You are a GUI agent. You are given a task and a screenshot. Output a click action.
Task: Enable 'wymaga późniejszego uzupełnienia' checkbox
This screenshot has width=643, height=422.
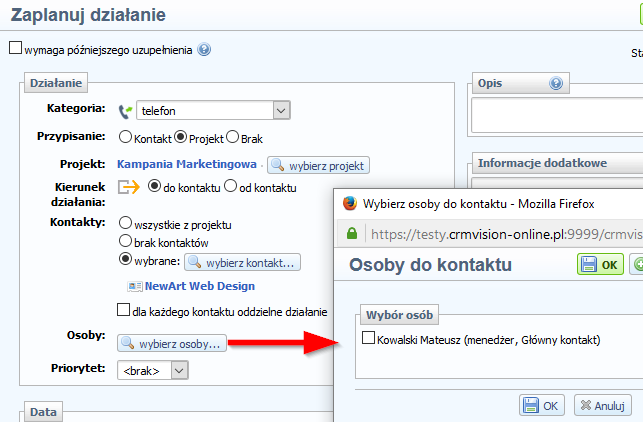[15, 48]
